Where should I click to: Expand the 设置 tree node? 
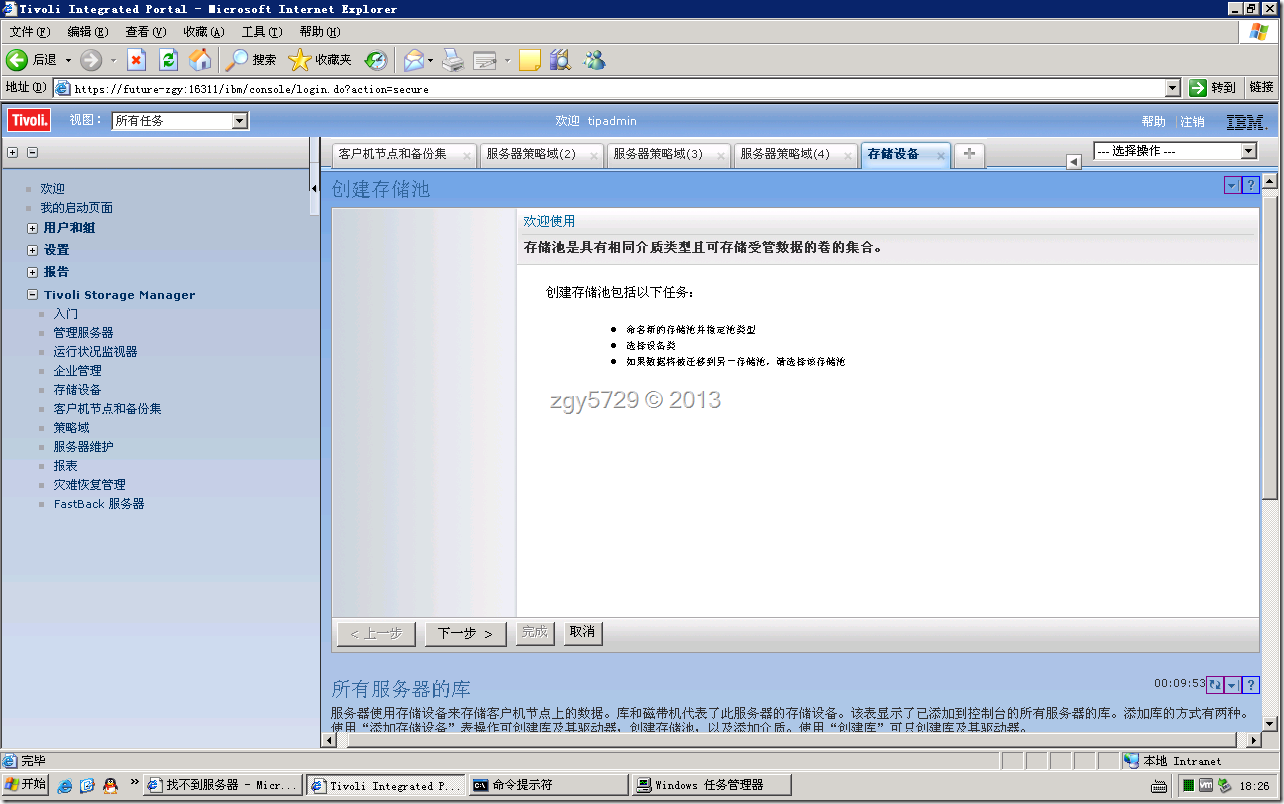pyautogui.click(x=33, y=250)
